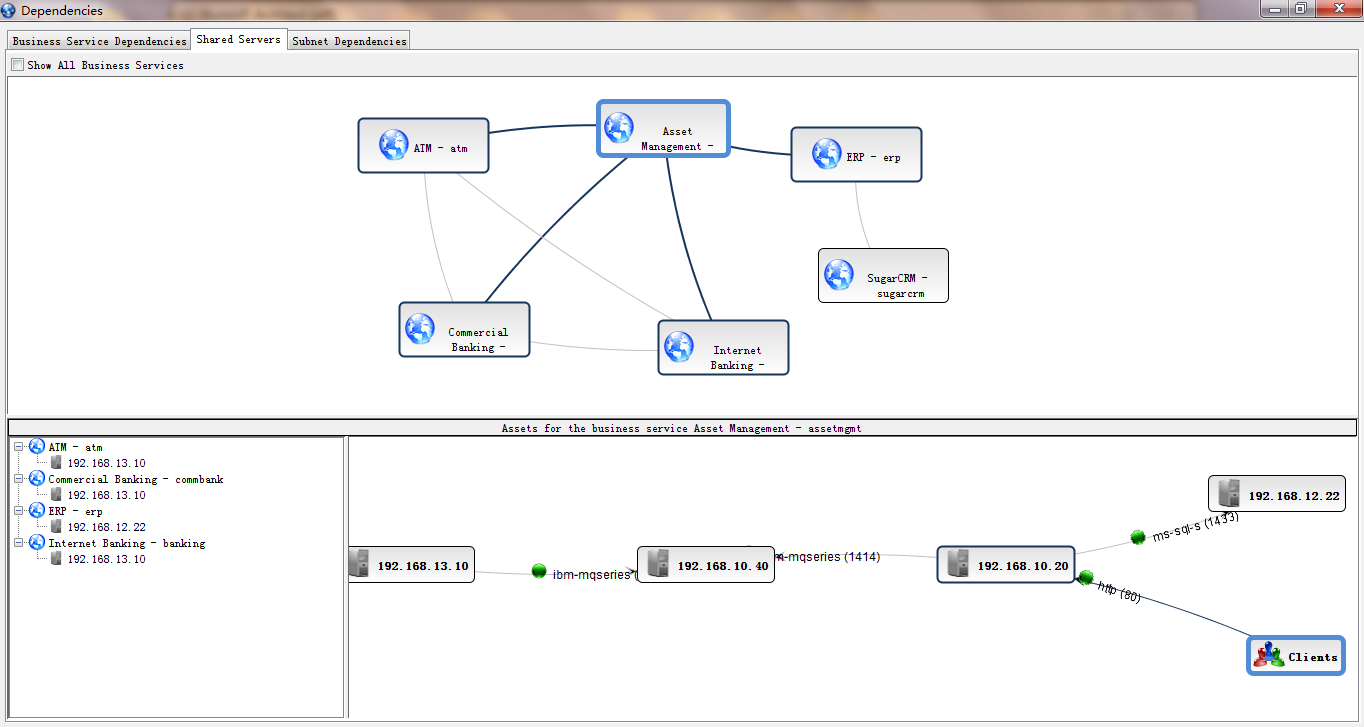The width and height of the screenshot is (1364, 727).
Task: Select 192.168.12.22 under ERP in tree
Action: (x=106, y=527)
